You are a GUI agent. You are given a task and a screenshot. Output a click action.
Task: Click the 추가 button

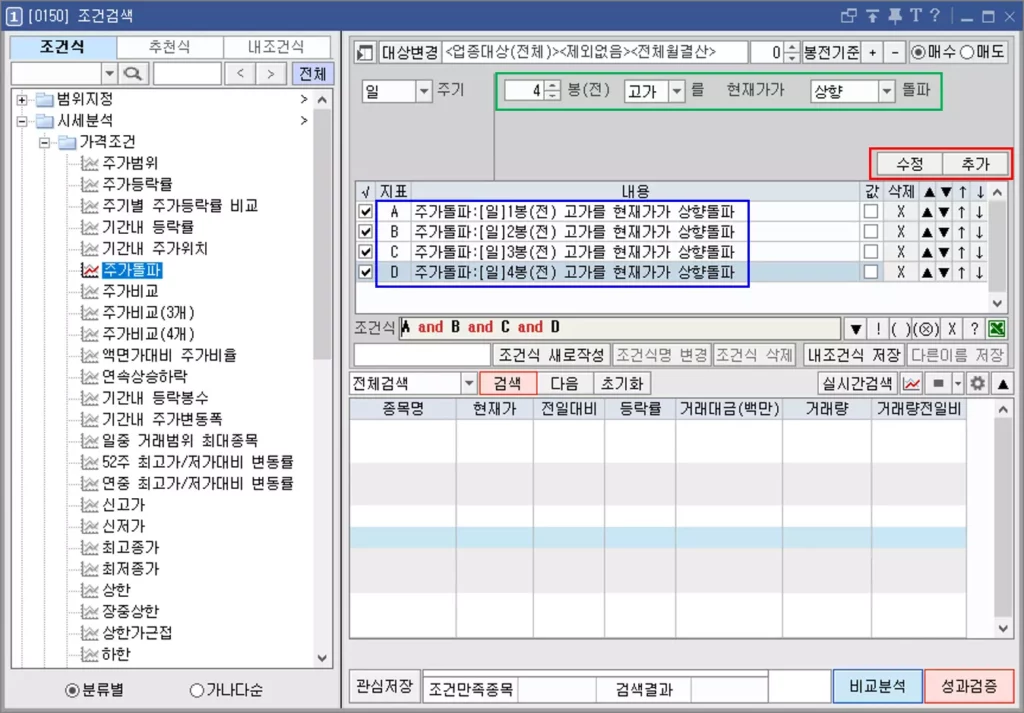click(976, 164)
